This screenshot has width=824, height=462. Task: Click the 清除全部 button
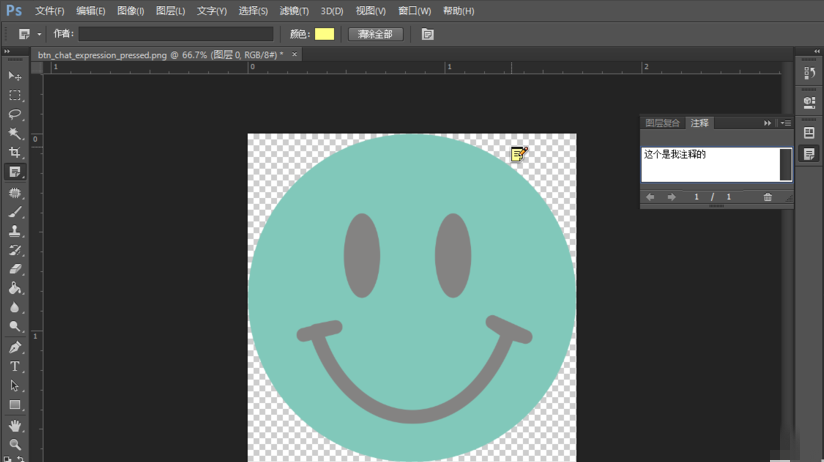coord(375,34)
